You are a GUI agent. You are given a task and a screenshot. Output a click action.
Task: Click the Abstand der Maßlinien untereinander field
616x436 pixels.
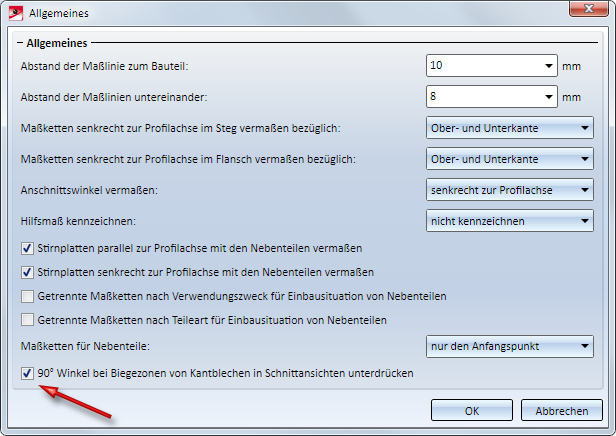click(x=491, y=97)
